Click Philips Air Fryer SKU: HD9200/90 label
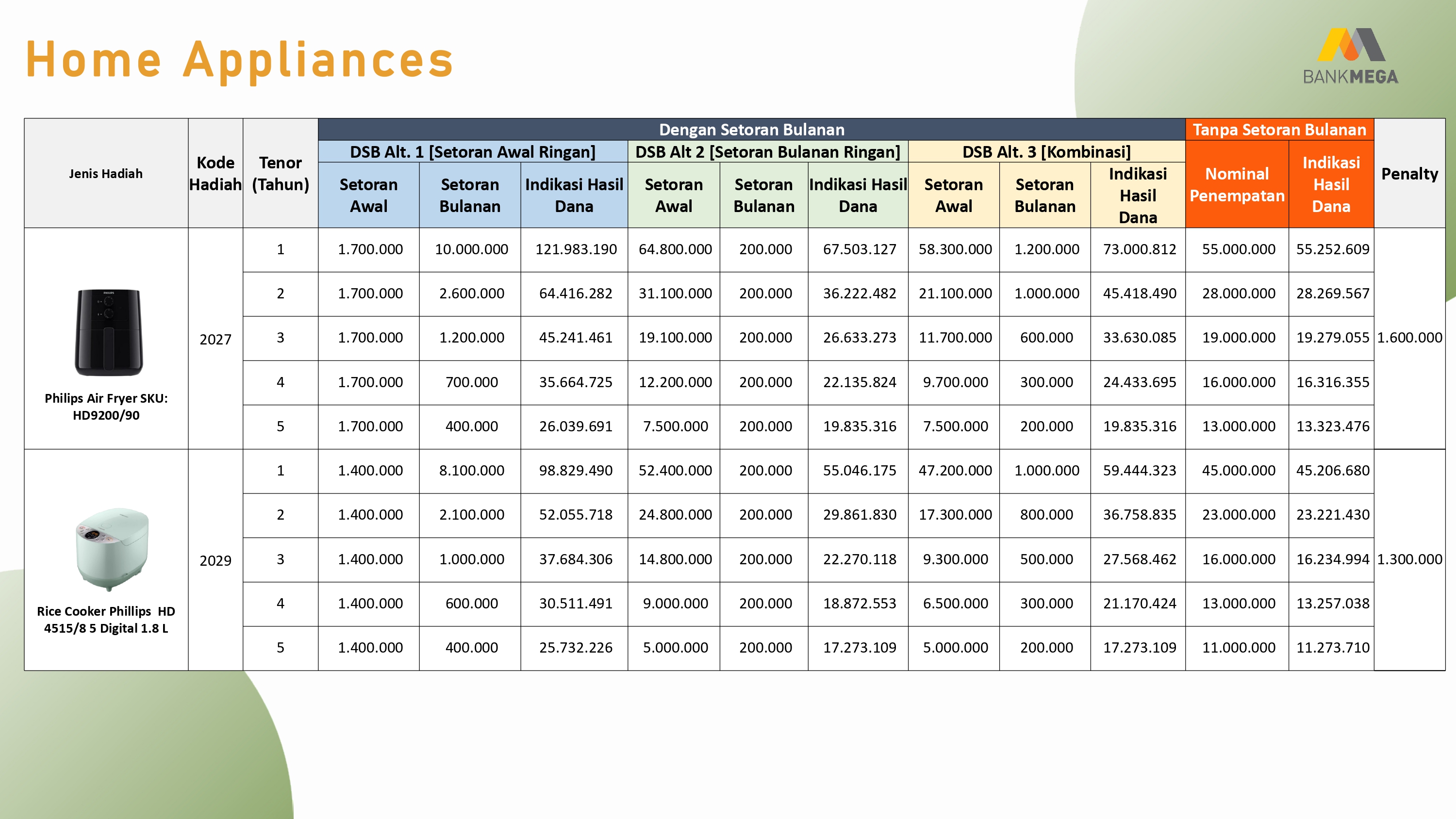Viewport: 1456px width, 819px height. coord(106,407)
